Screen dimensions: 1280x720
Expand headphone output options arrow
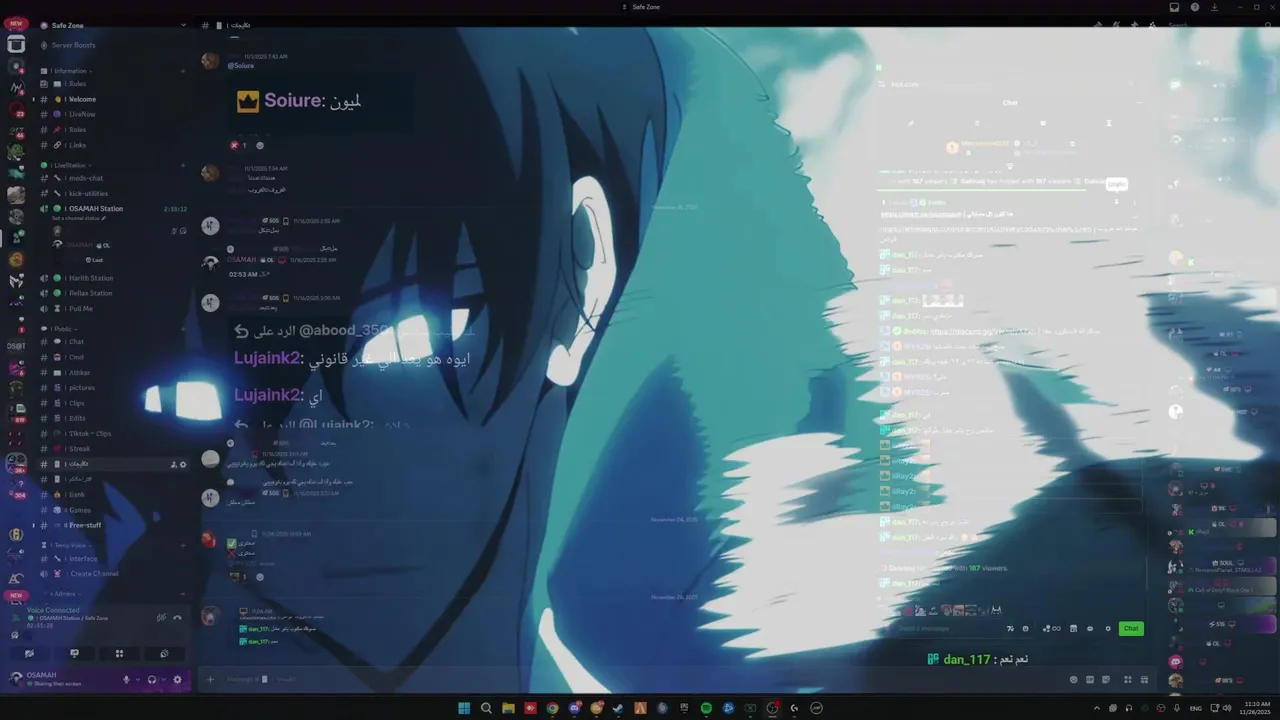(162, 679)
